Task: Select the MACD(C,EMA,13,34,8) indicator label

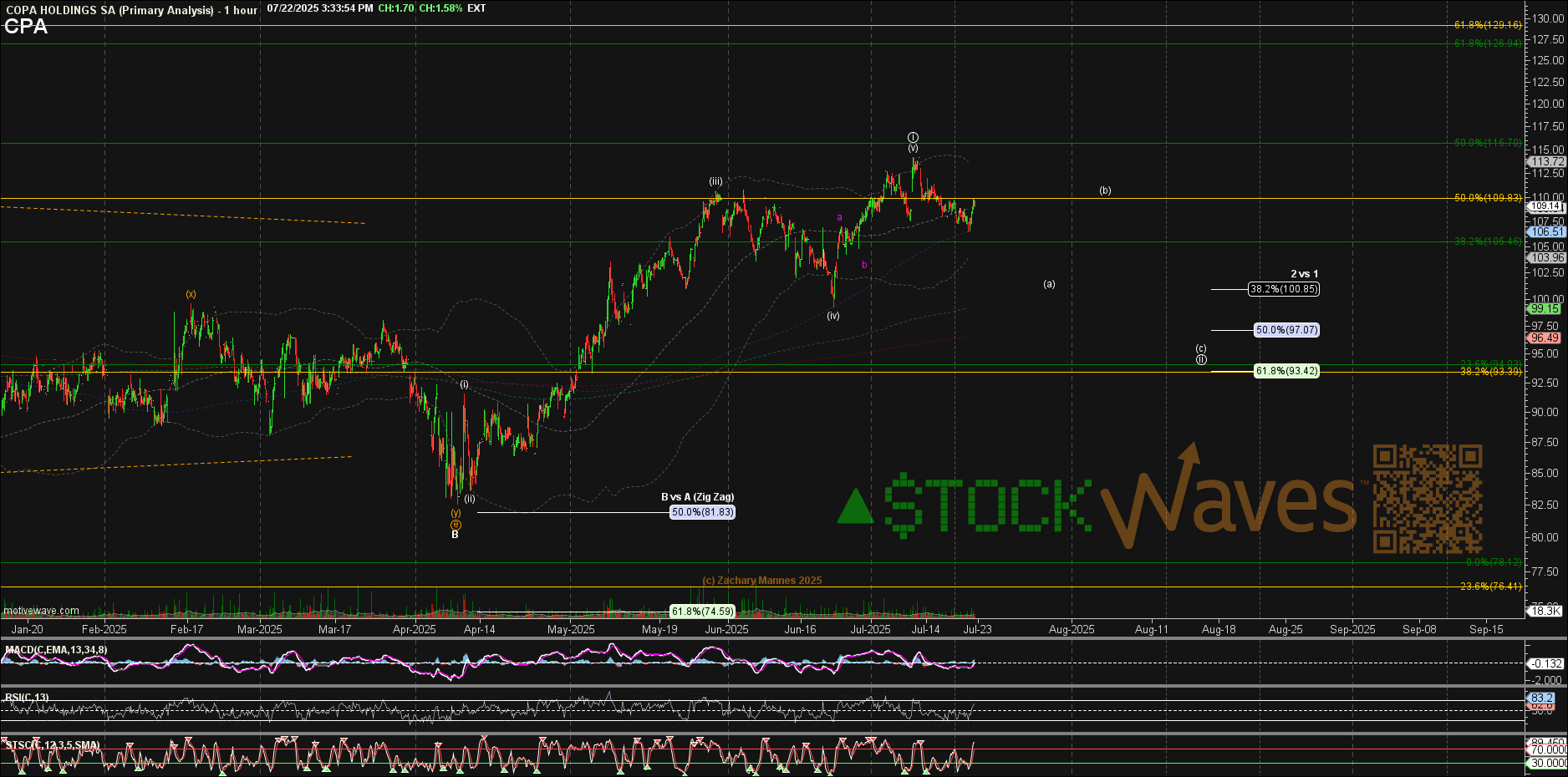Action: tap(56, 650)
